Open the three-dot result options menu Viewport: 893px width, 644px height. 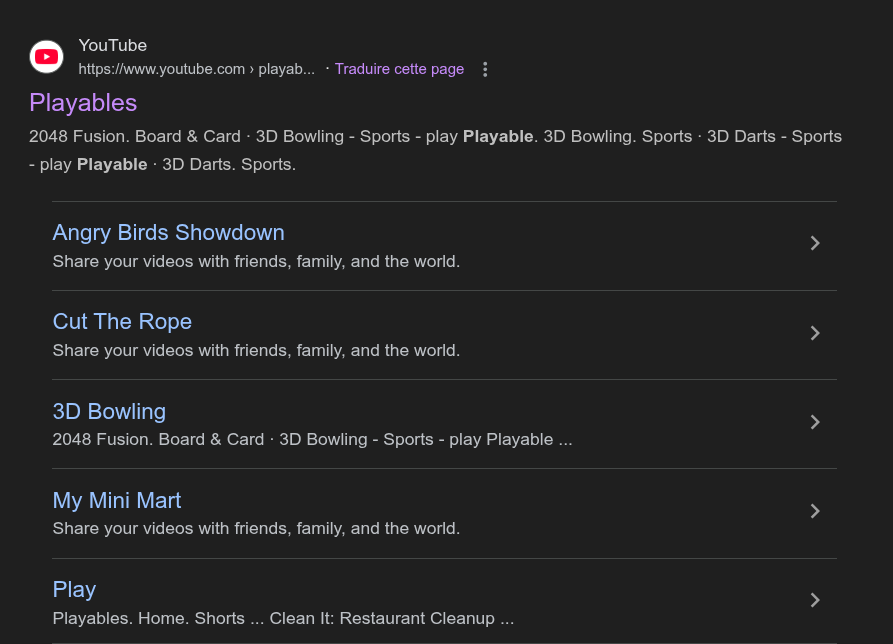[x=485, y=69]
